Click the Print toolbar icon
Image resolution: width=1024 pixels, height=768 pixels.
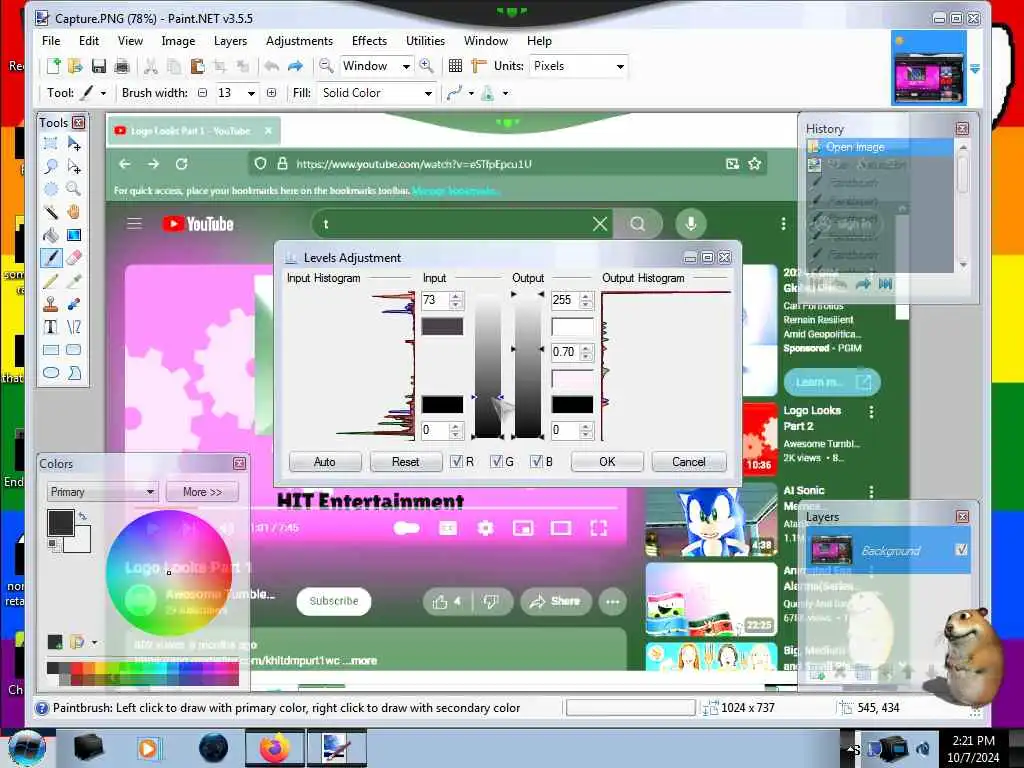click(121, 66)
